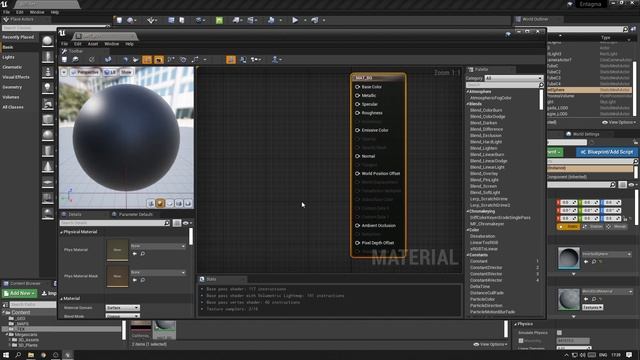Image resolution: width=640 pixels, height=360 pixels.
Task: Open the preview viewport options arrow
Action: click(64, 72)
